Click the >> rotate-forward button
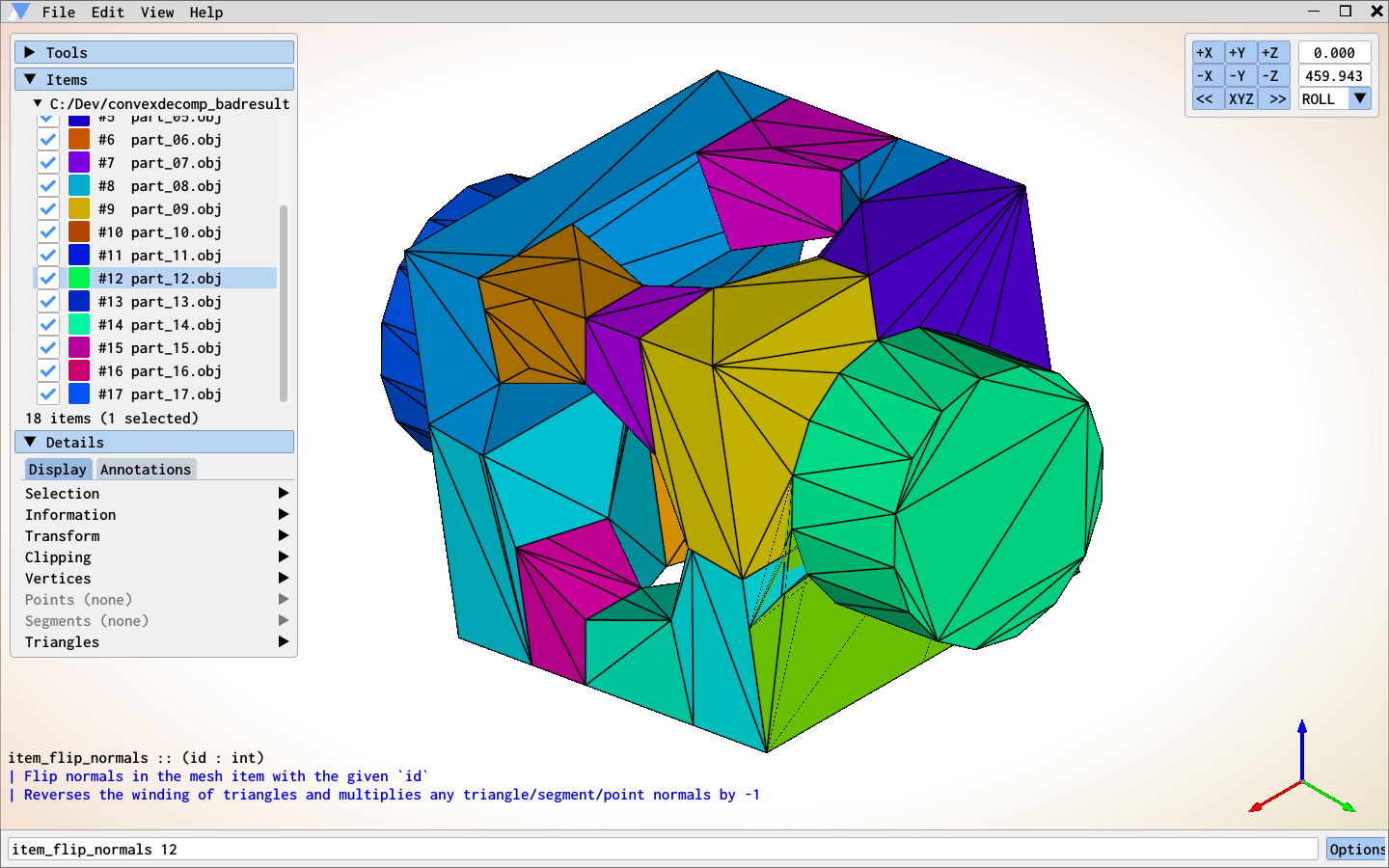Viewport: 1389px width, 868px height. [x=1273, y=99]
